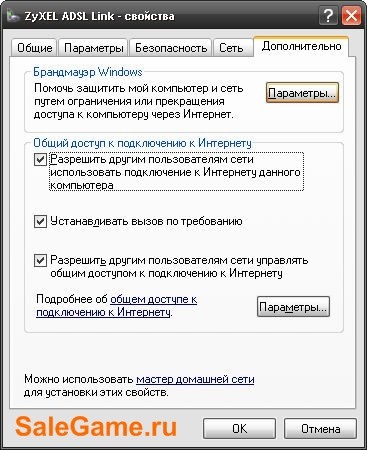Open Брандмауэр Windows Параметры button
The height and width of the screenshot is (450, 367).
pyautogui.click(x=302, y=93)
